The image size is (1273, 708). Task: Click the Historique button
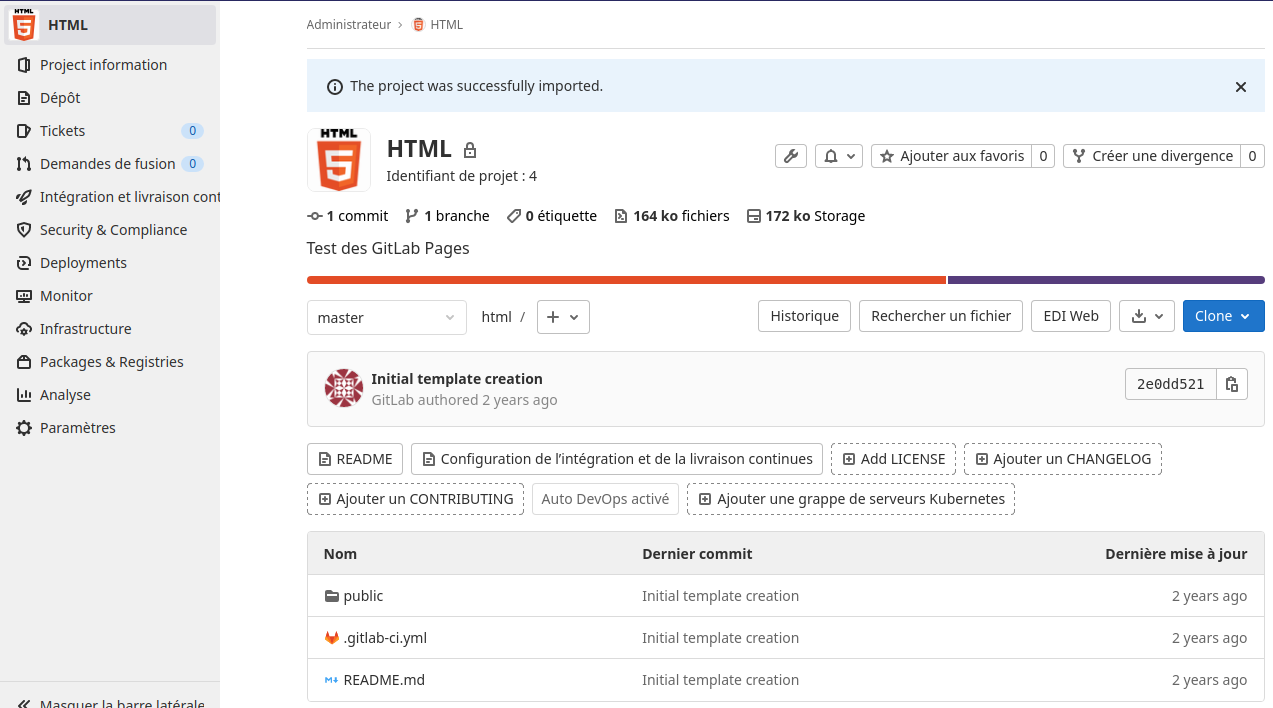click(x=804, y=316)
